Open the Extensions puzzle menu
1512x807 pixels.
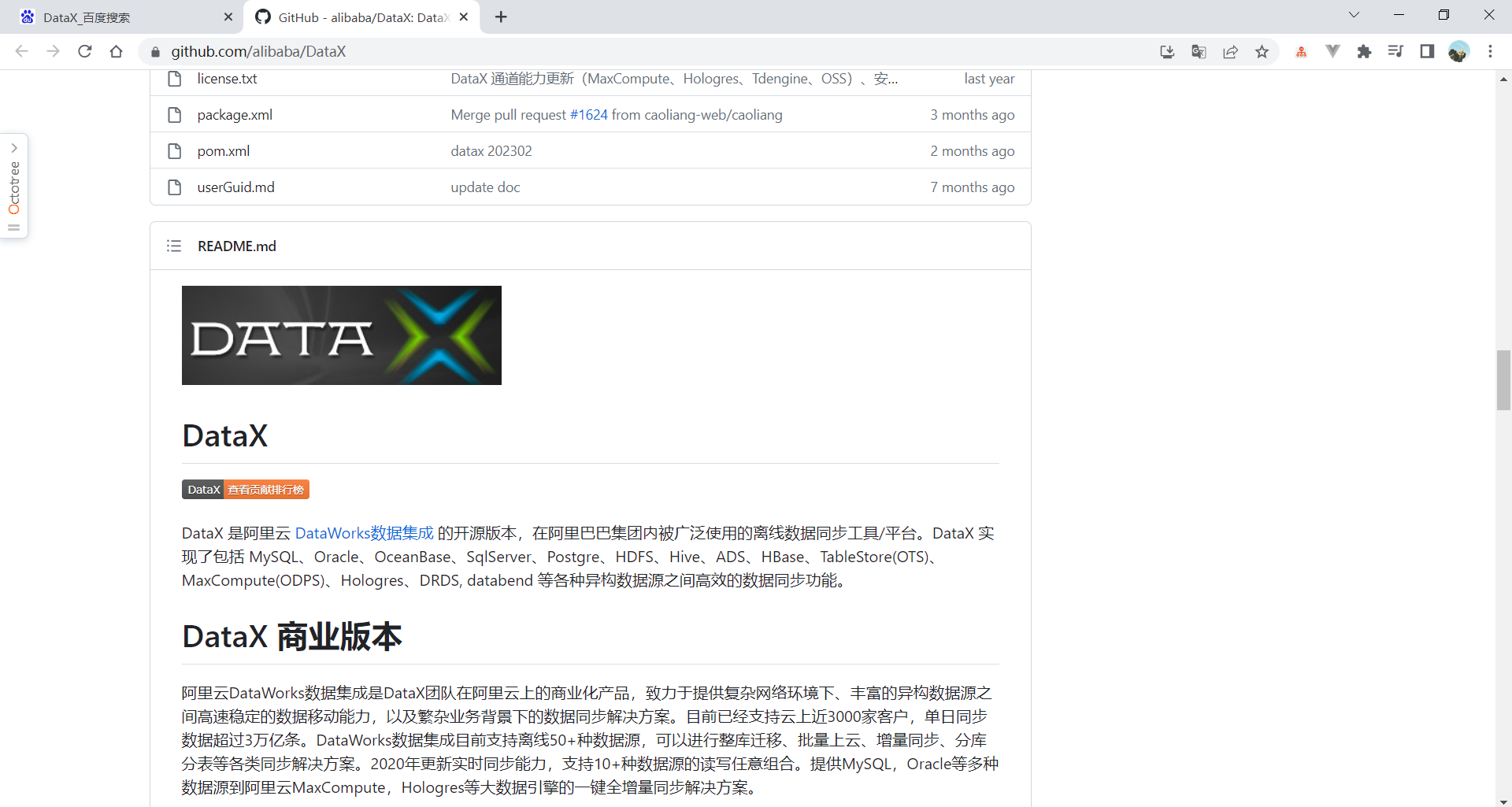[x=1364, y=51]
